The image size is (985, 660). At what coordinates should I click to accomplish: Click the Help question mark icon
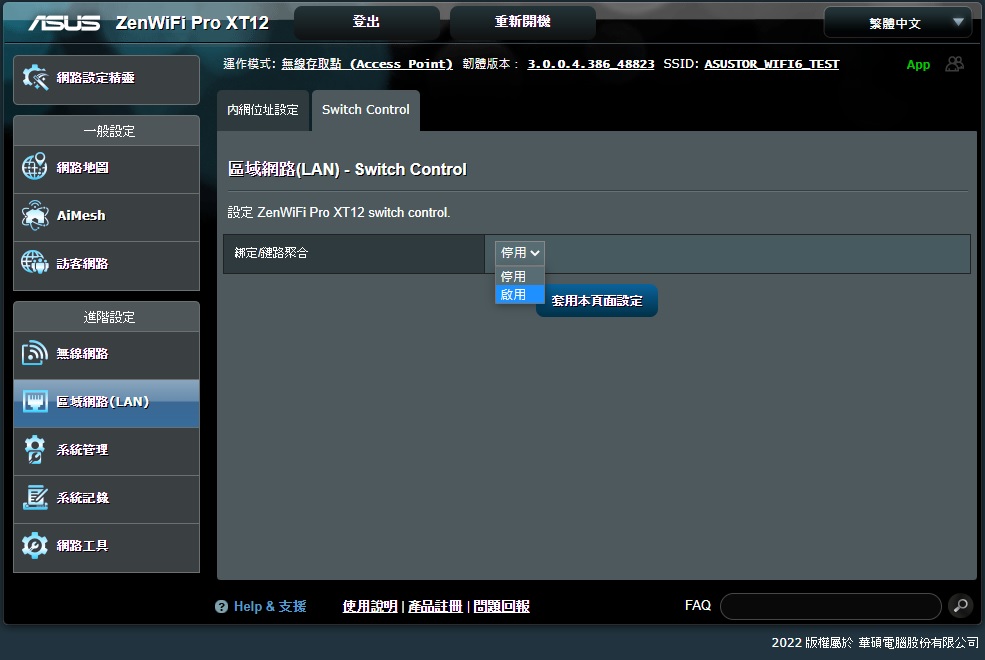[x=221, y=607]
